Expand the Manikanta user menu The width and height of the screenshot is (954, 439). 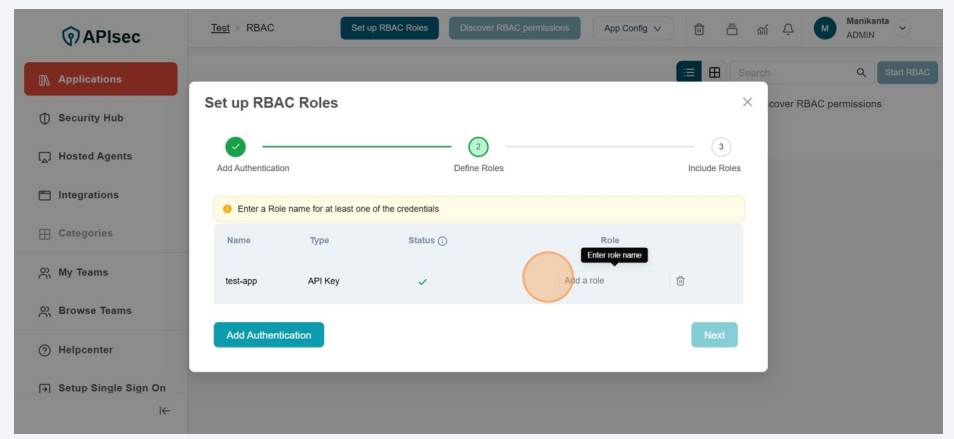(x=904, y=28)
